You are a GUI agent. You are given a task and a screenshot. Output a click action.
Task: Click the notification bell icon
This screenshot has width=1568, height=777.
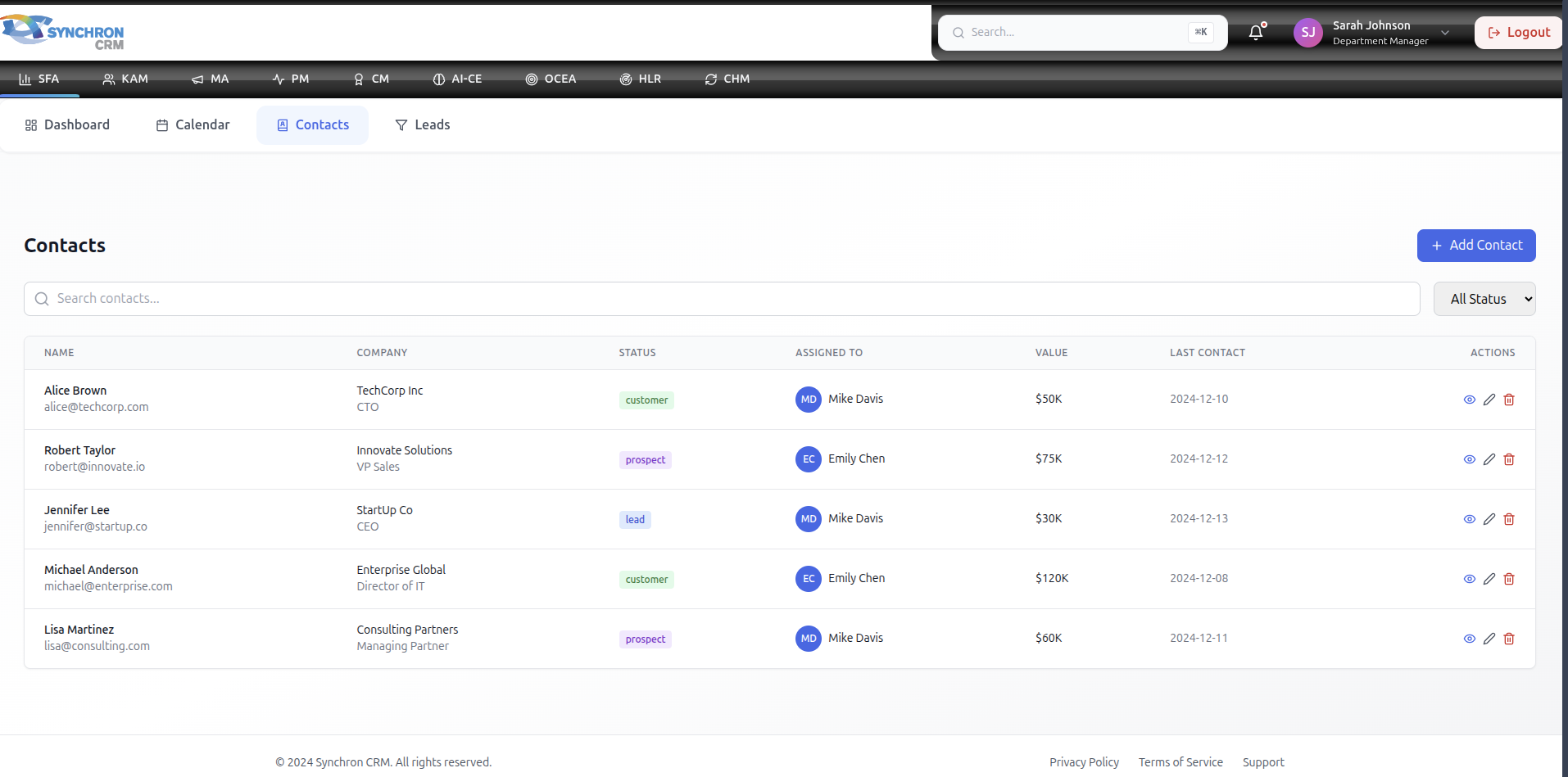1255,33
